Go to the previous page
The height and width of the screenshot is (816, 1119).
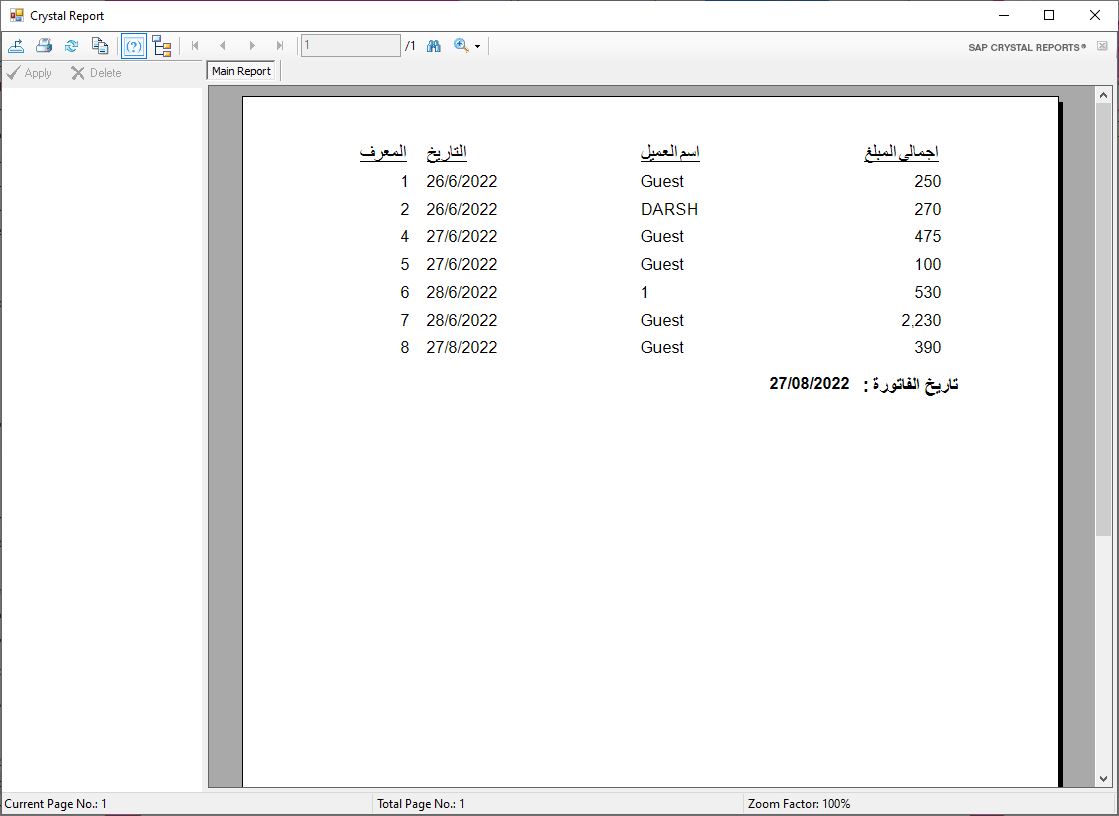click(223, 46)
